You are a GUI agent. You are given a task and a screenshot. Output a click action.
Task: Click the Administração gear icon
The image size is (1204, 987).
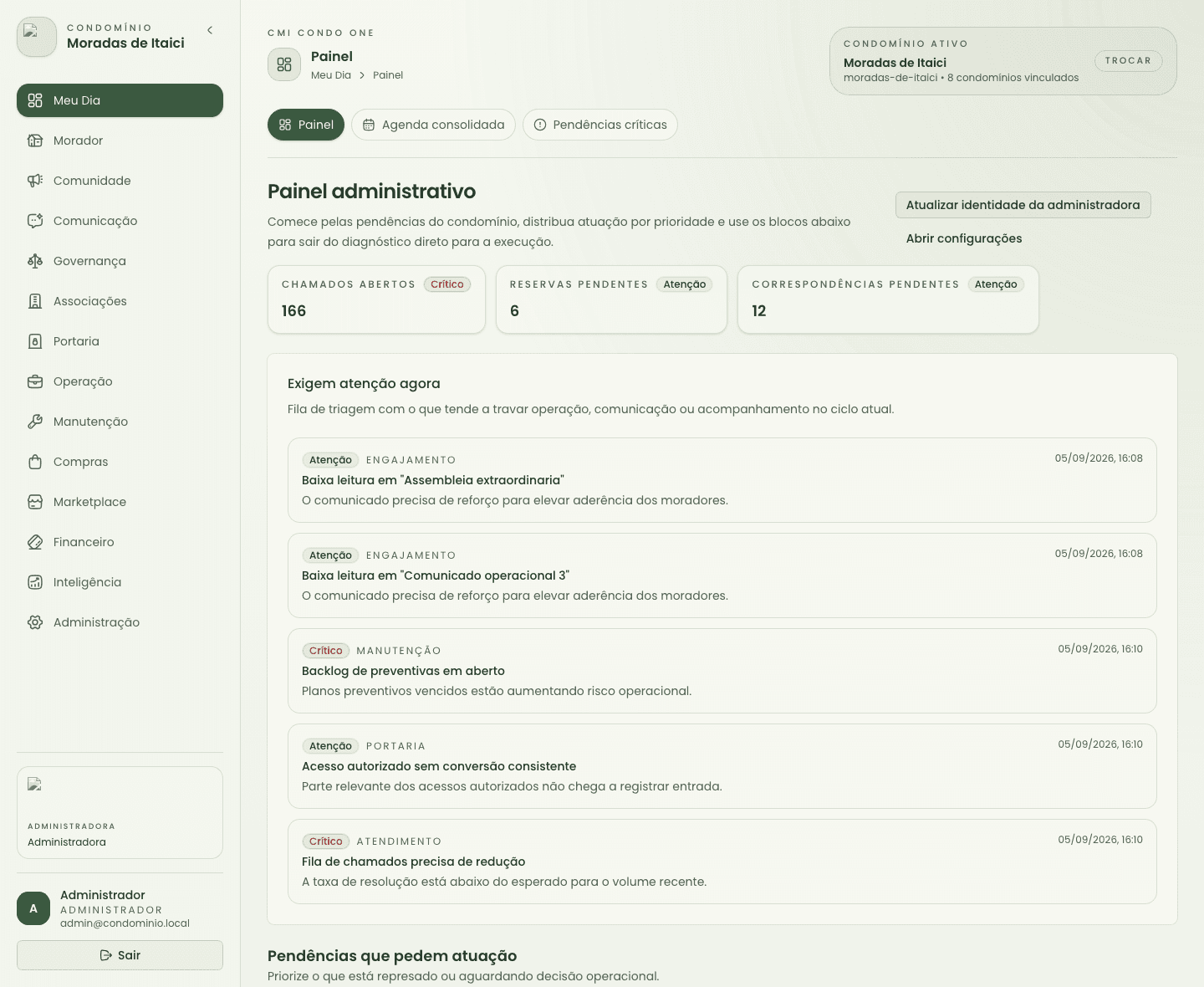pos(35,622)
